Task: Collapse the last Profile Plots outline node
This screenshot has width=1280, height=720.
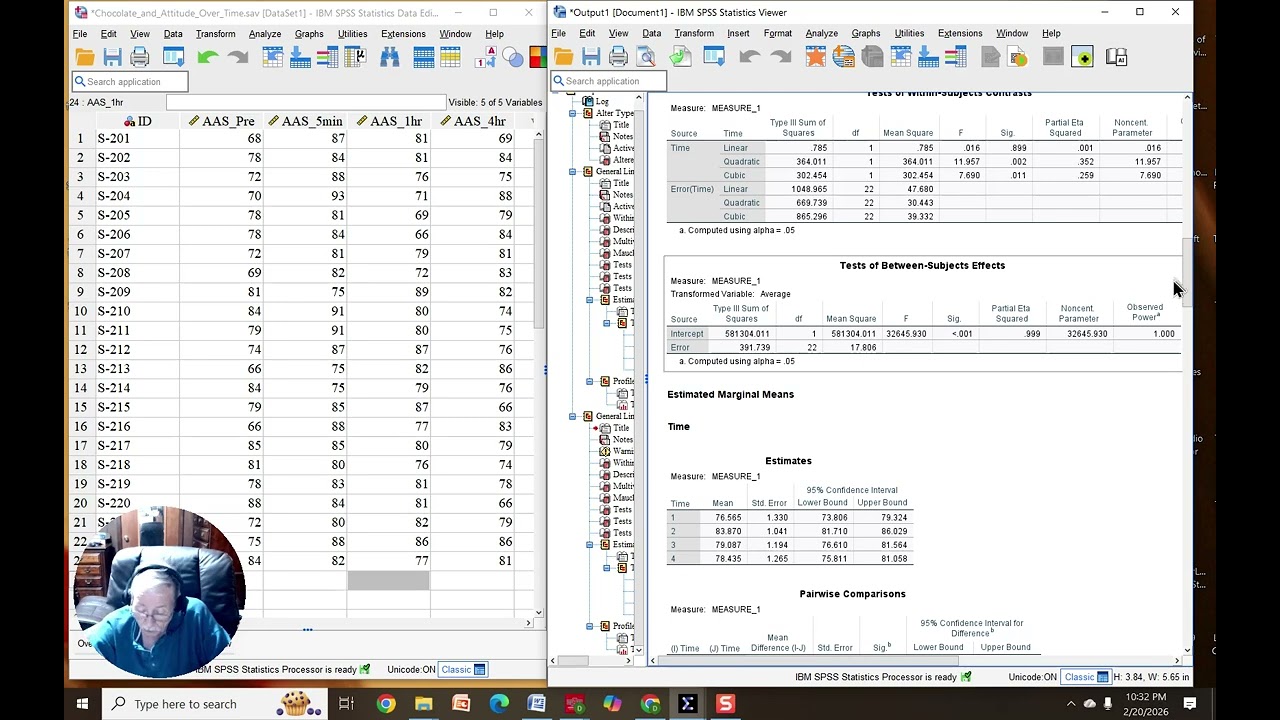Action: [589, 626]
